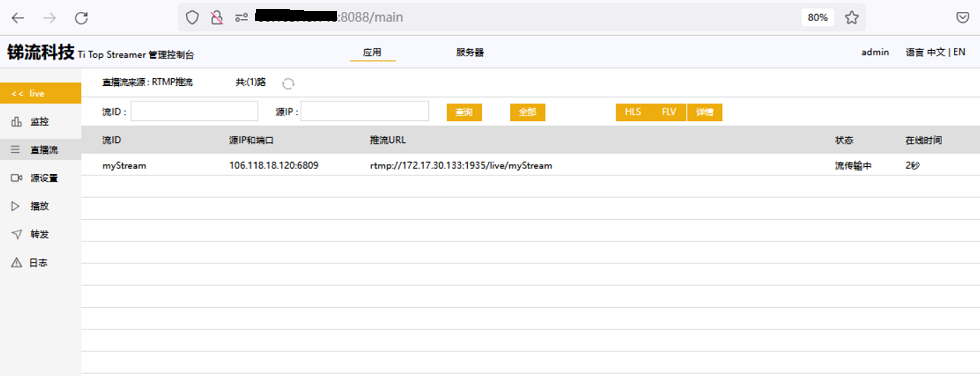
Task: Click the admin user name
Action: point(875,52)
